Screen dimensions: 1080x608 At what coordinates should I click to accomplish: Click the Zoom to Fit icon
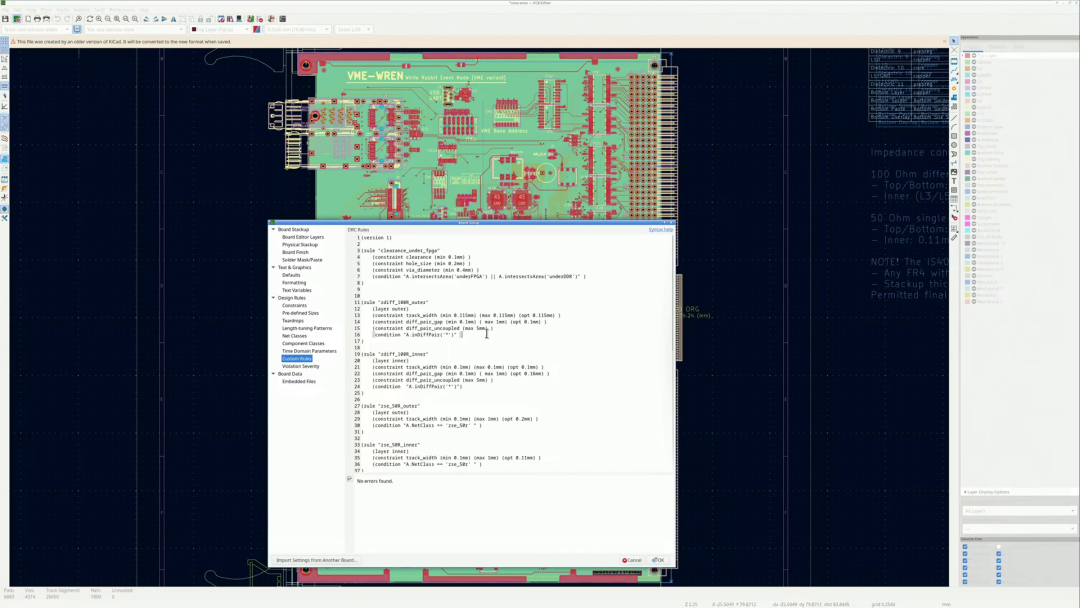point(117,19)
